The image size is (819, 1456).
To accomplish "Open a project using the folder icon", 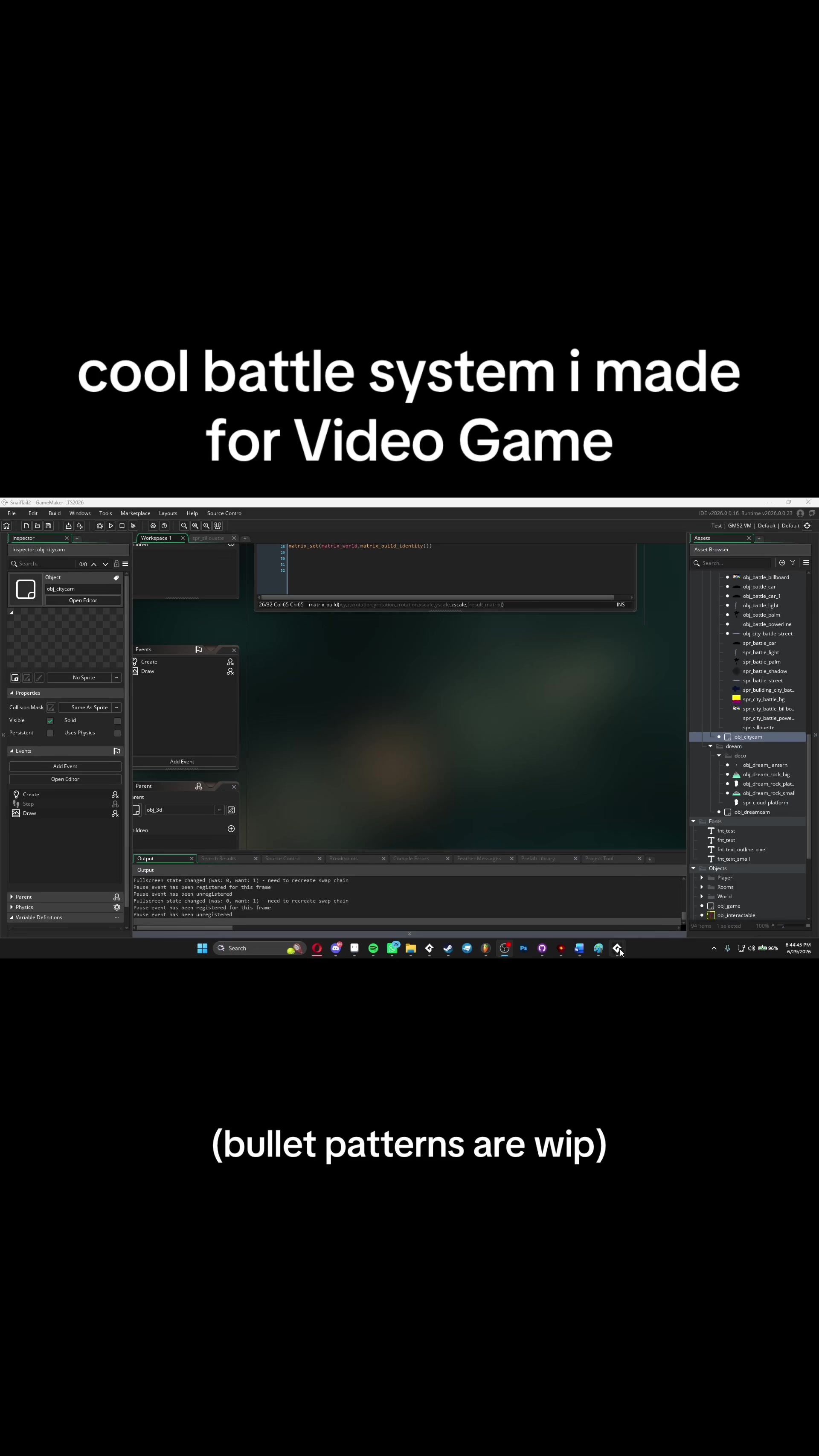I will pos(37,526).
